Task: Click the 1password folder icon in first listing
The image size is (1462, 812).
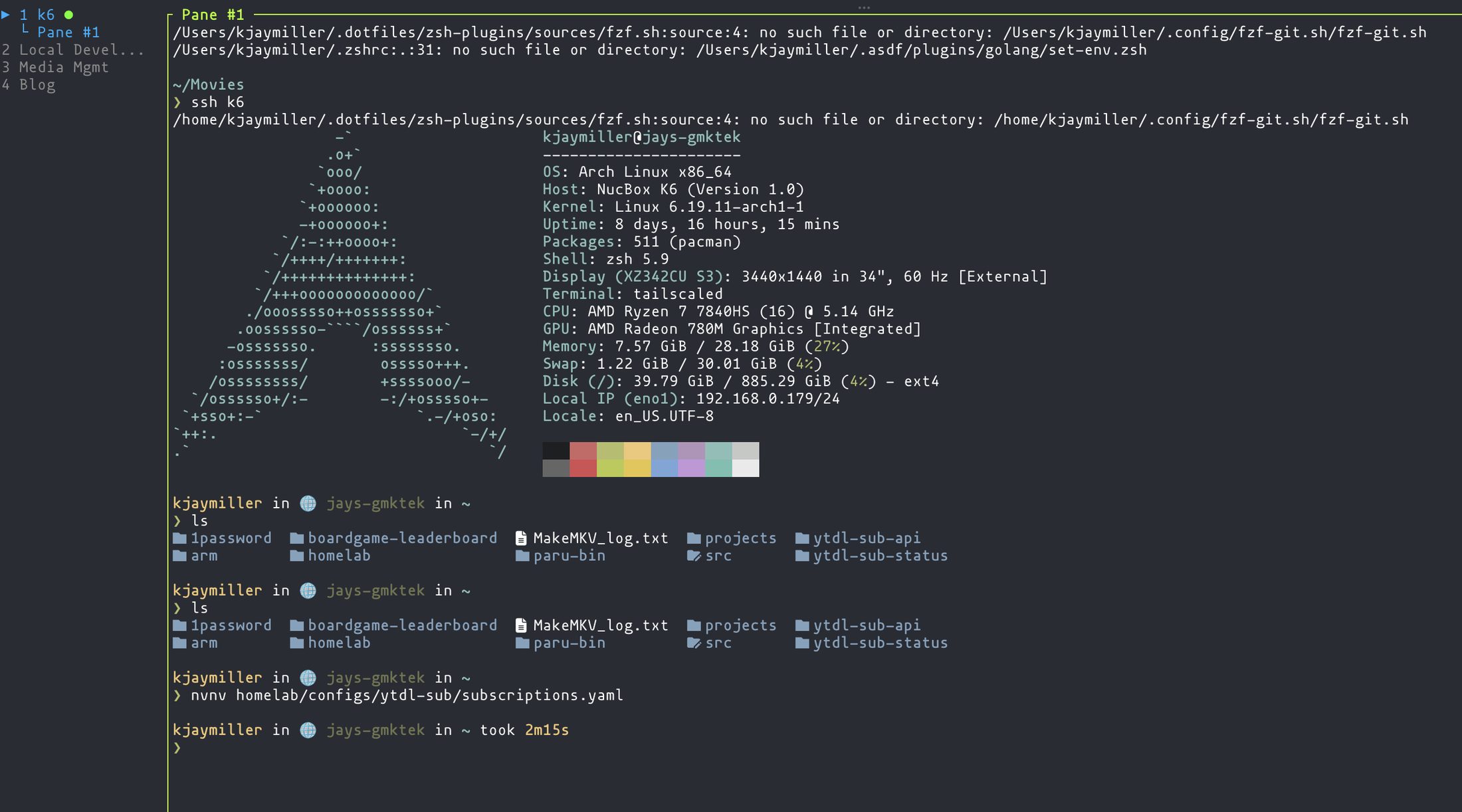Action: 179,538
